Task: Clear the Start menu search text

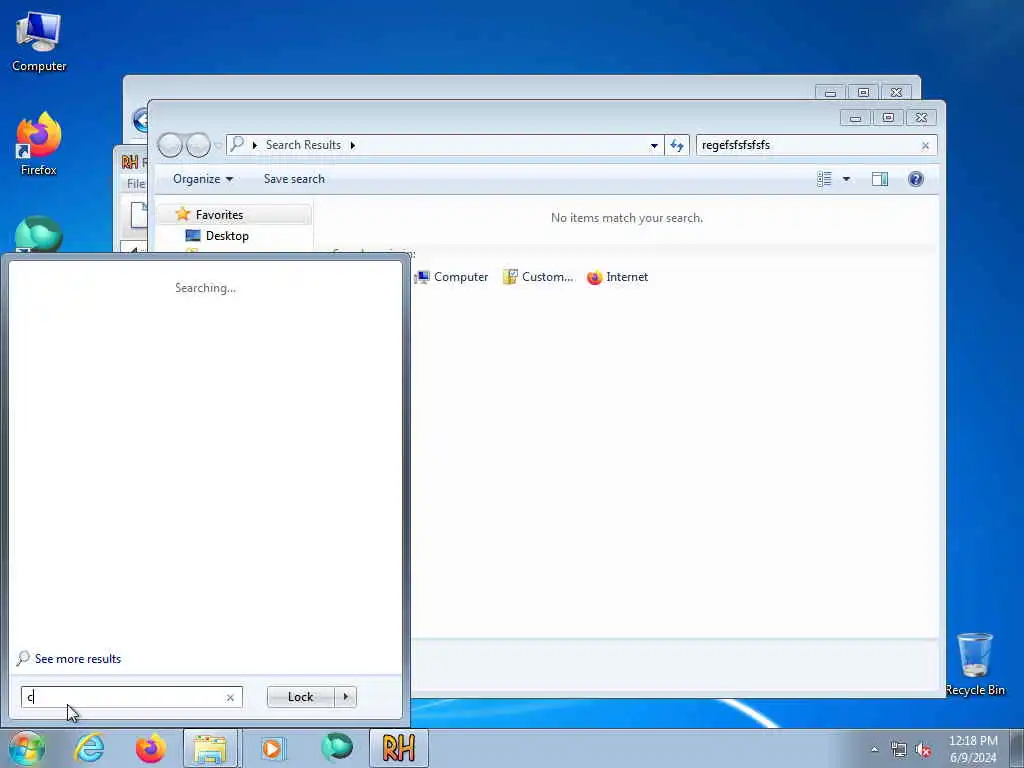Action: point(230,697)
